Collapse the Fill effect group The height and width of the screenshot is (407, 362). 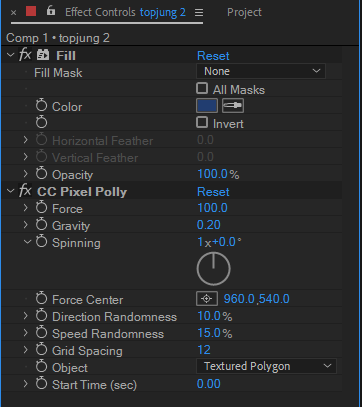click(11, 55)
